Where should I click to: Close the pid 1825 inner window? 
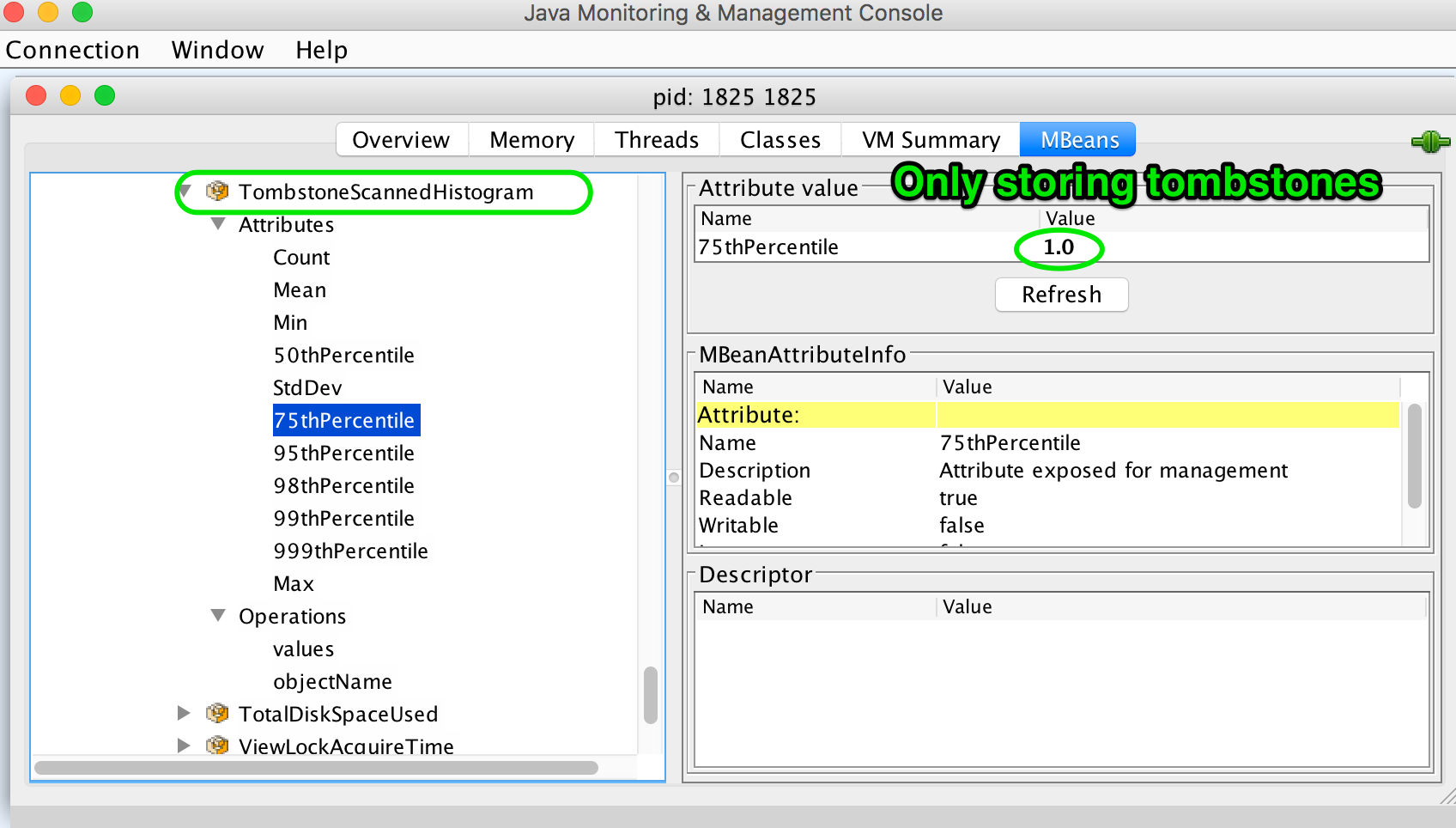tap(36, 95)
